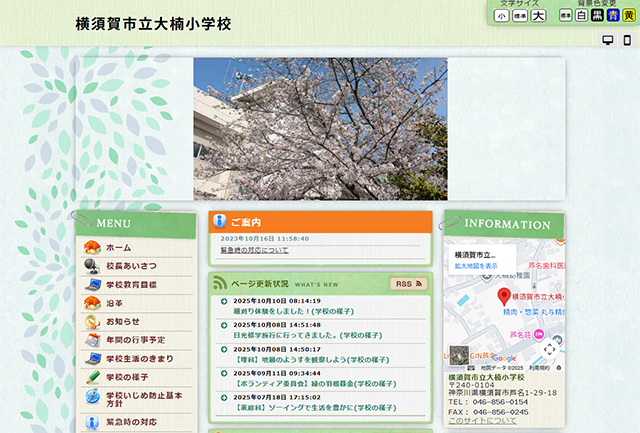The height and width of the screenshot is (433, 640).
Task: Click the house icon beside ホーム
Action: [x=92, y=248]
